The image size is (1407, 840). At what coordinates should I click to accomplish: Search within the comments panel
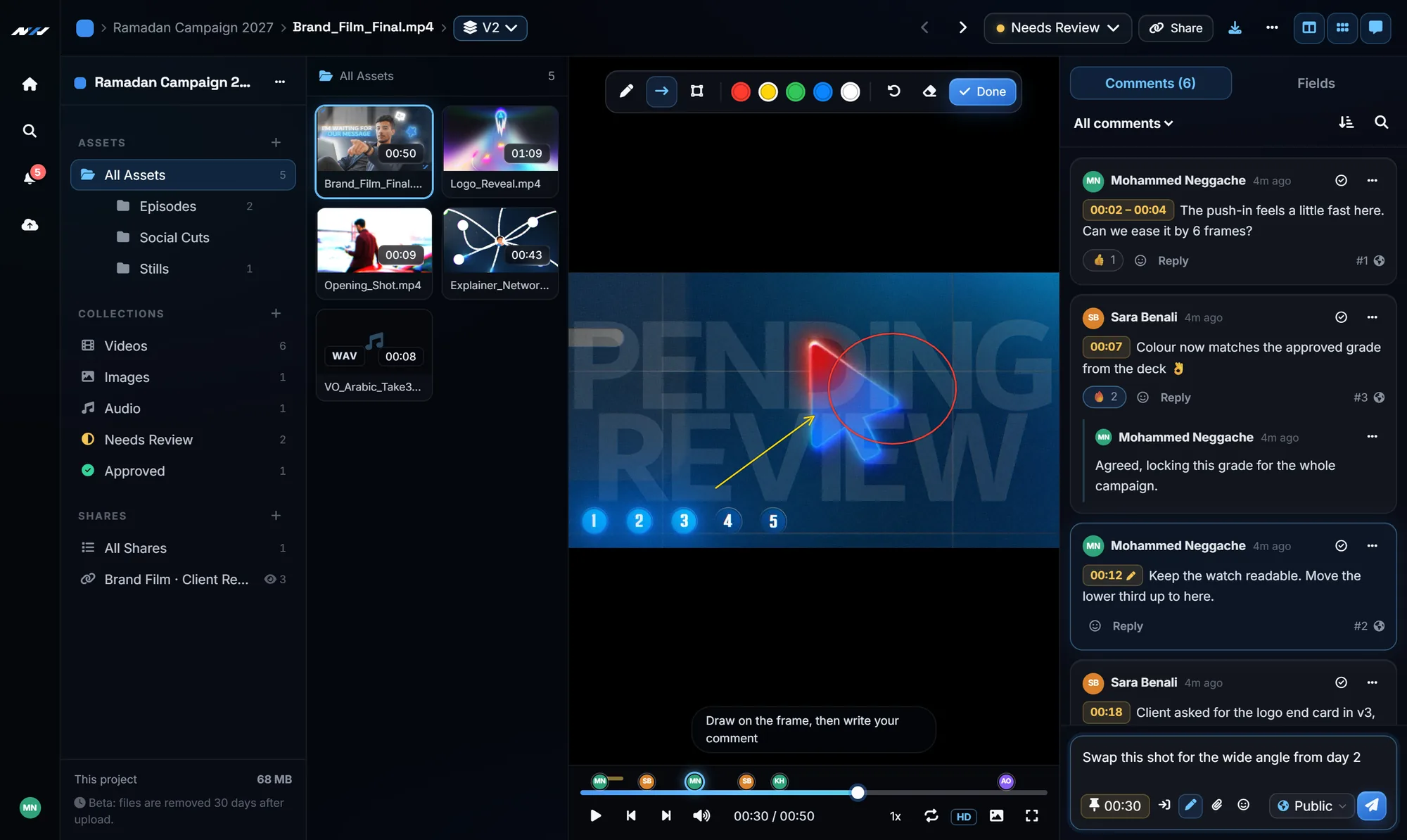(x=1382, y=122)
